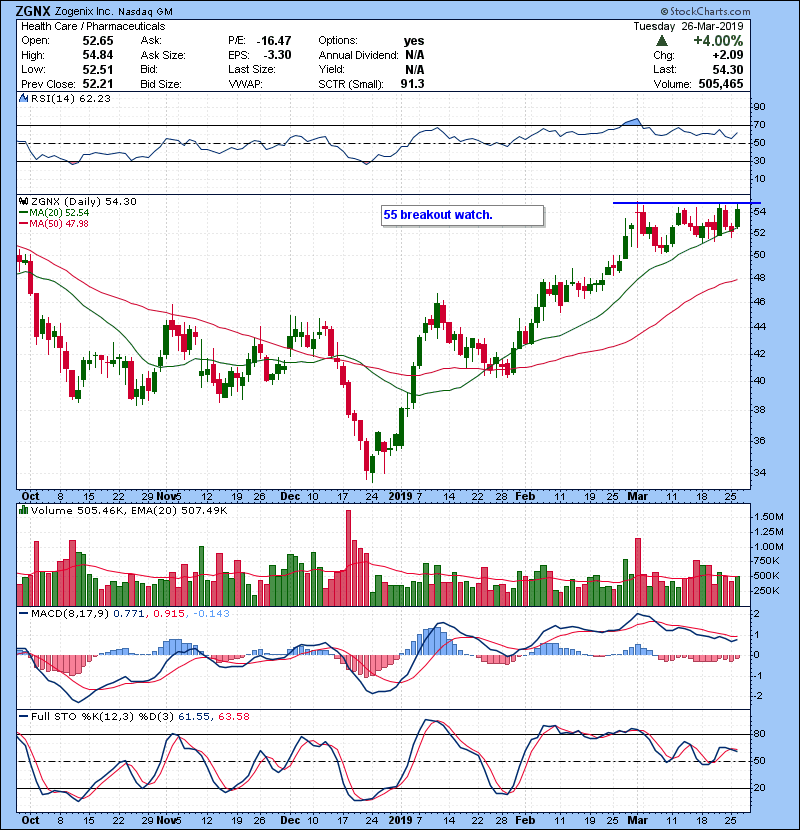This screenshot has height=830, width=800.
Task: Click the High value 54.84
Action: point(97,55)
